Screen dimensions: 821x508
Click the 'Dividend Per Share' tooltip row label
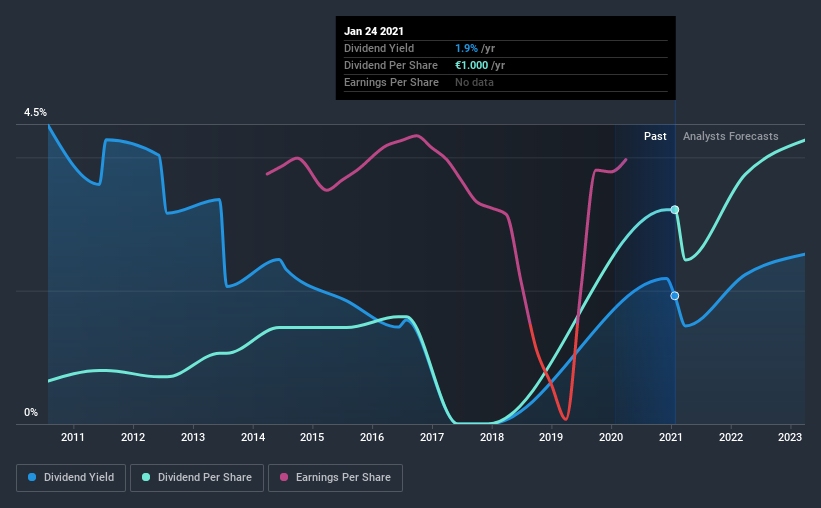coord(391,65)
